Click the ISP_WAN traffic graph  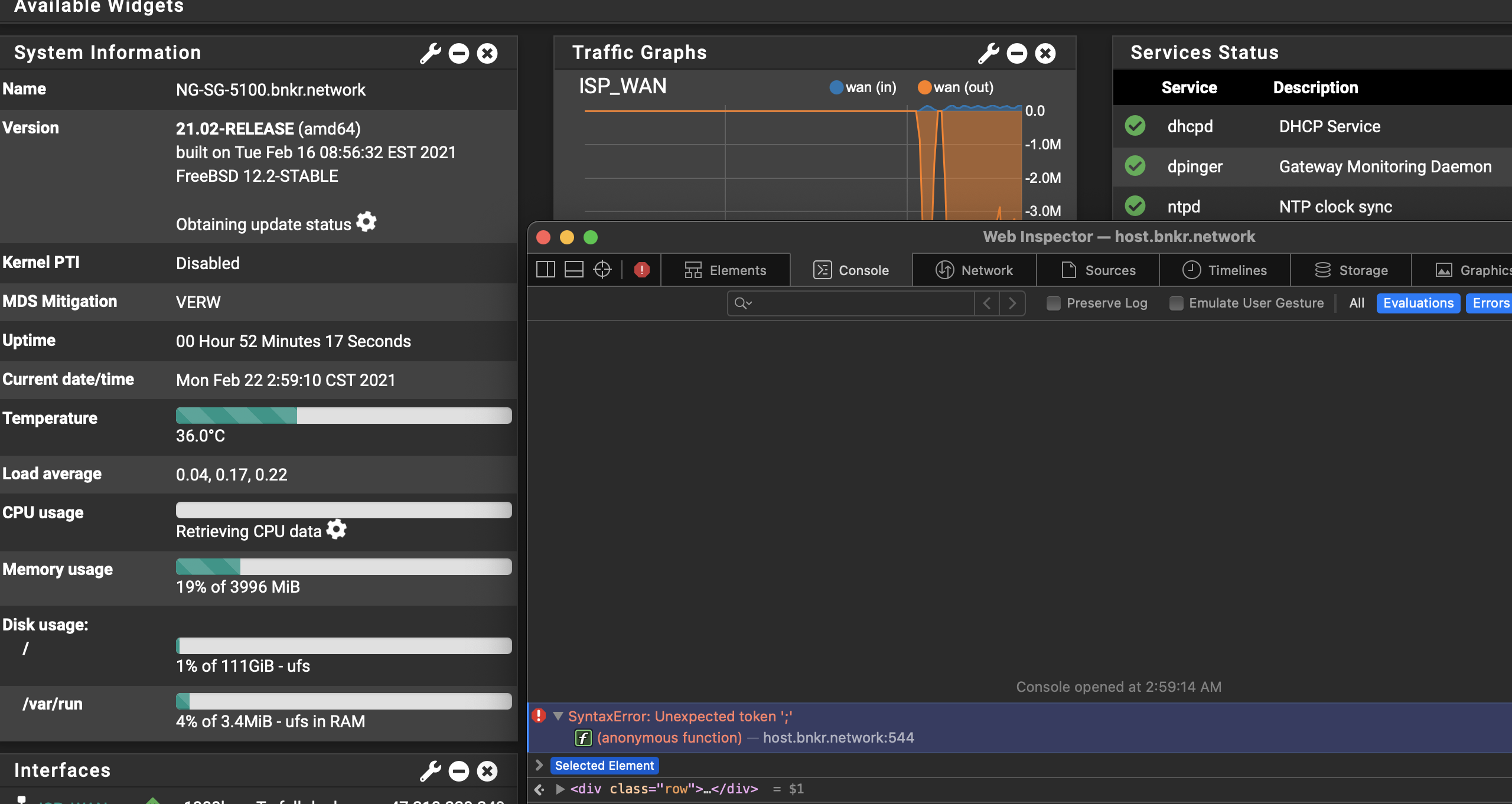point(803,162)
